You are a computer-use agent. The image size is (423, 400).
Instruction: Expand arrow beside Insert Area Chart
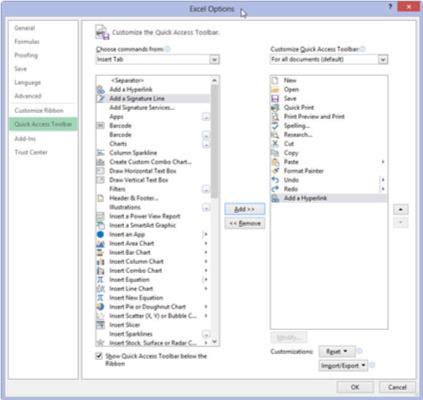(x=206, y=243)
